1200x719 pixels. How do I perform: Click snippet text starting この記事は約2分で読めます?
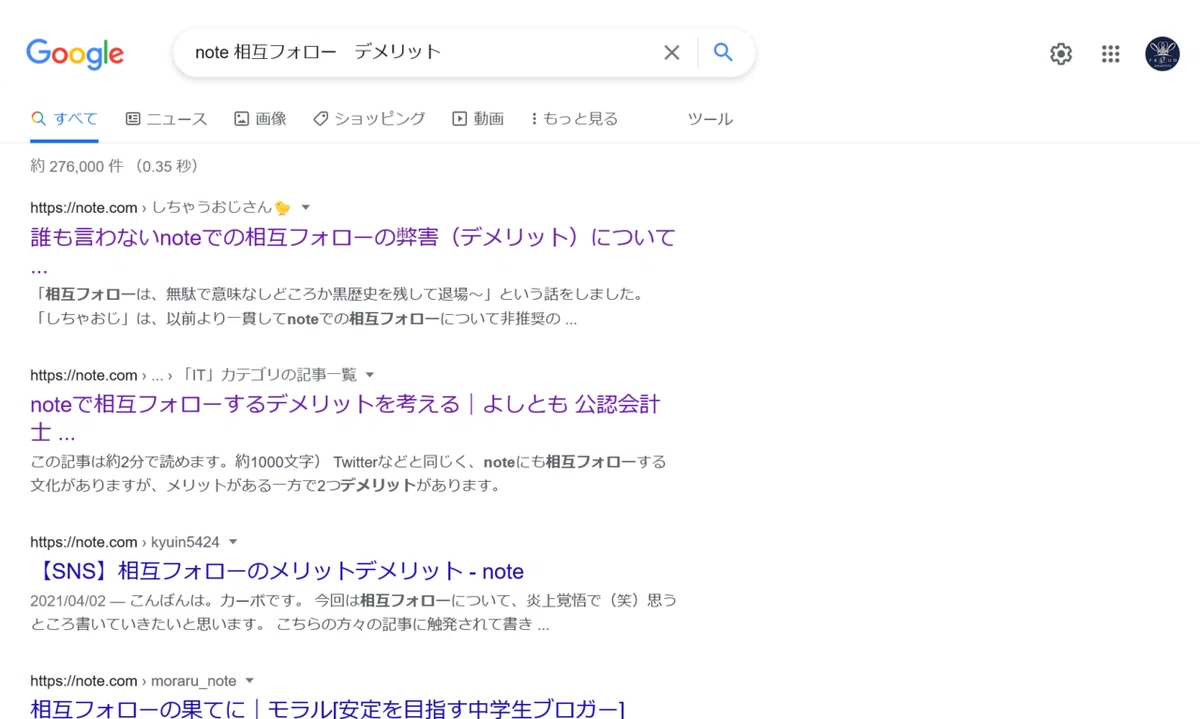(348, 474)
